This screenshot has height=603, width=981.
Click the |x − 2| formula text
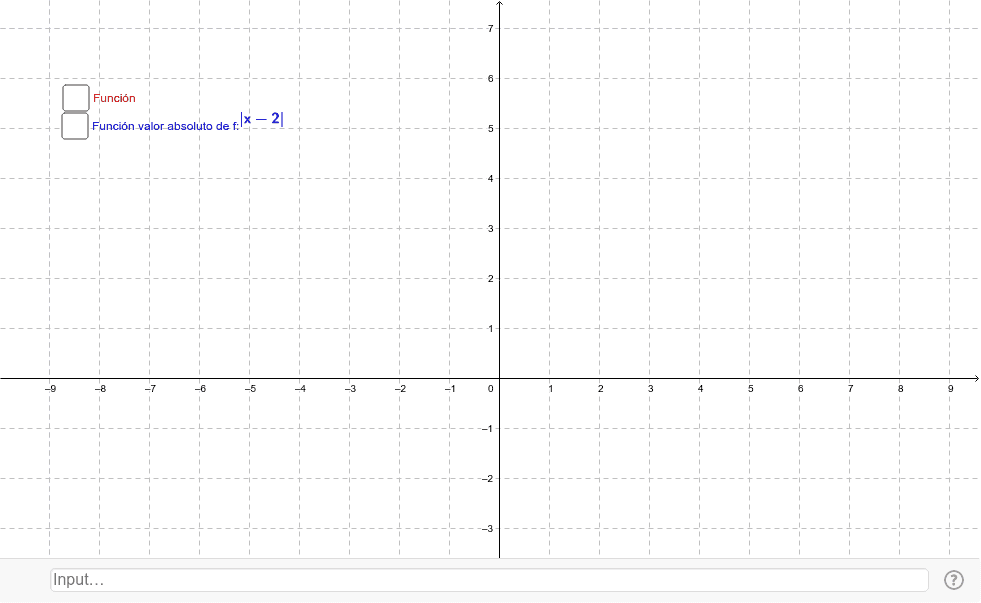click(x=262, y=119)
